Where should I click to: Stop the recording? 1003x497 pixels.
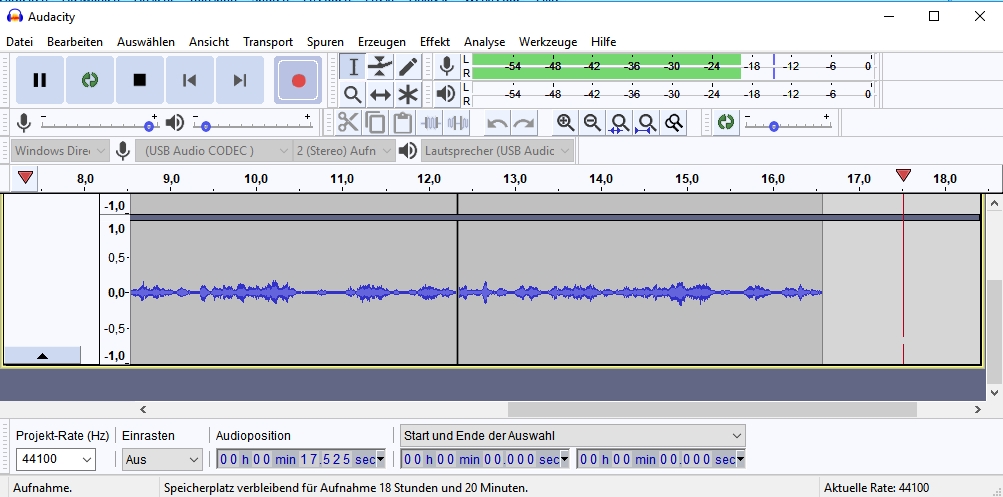(139, 80)
